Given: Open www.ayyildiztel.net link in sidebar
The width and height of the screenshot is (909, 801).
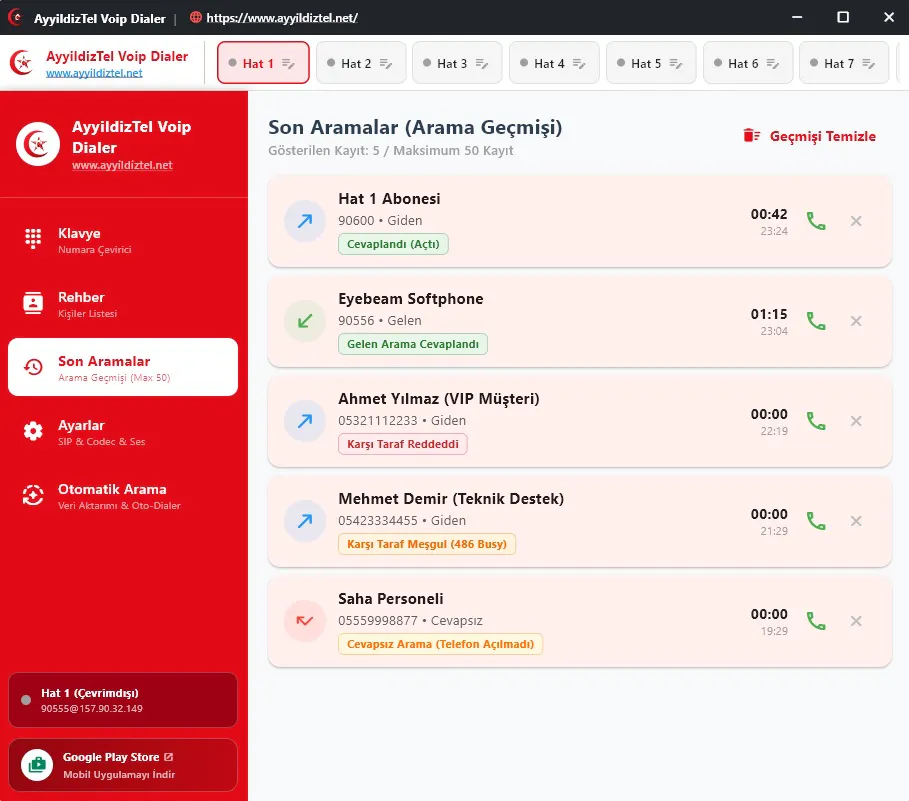Looking at the screenshot, I should click(x=122, y=165).
